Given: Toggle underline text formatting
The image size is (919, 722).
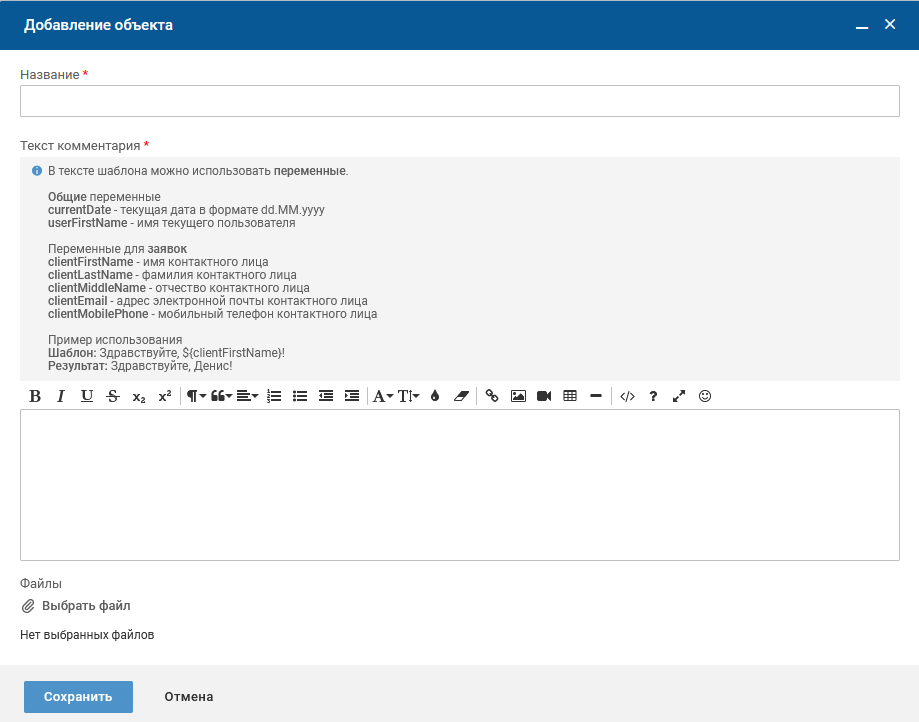Looking at the screenshot, I should point(87,396).
